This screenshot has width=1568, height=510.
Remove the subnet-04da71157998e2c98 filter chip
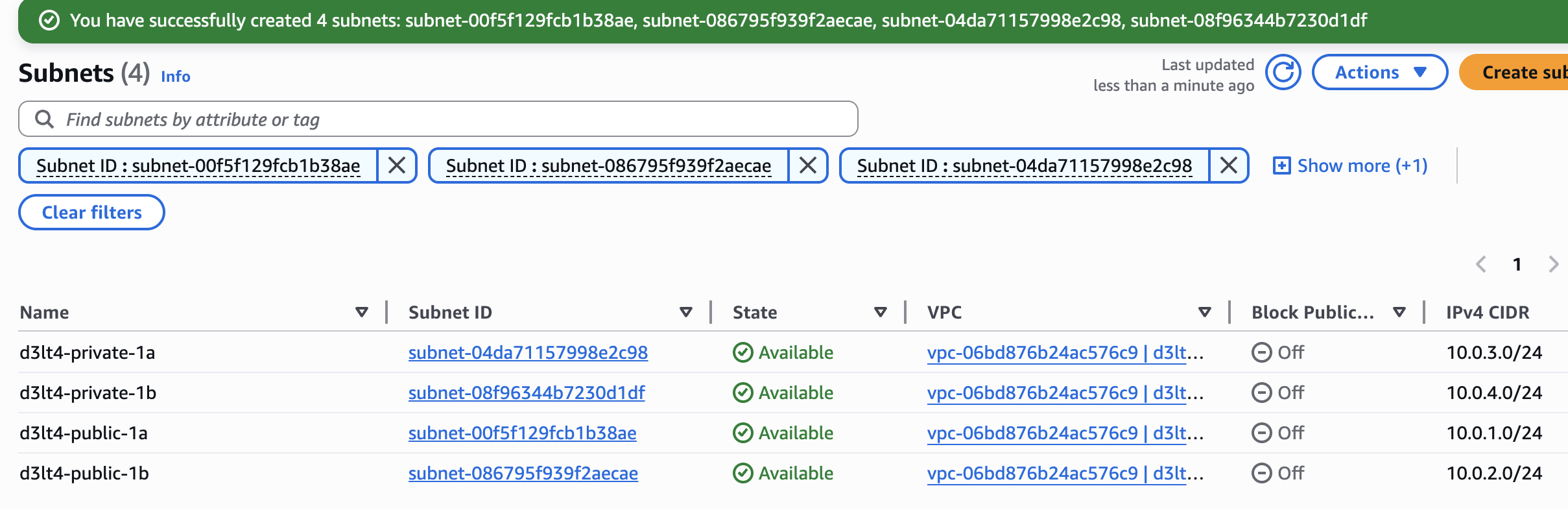(1229, 165)
